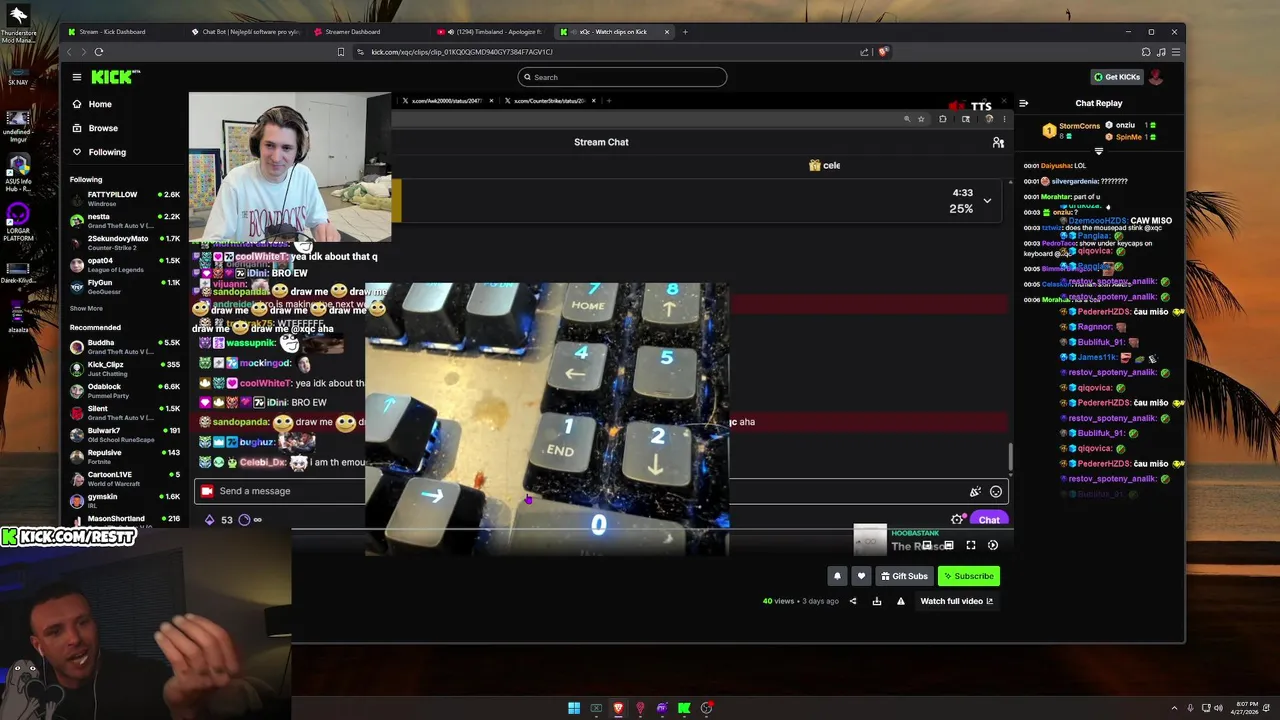Click the Get KICKs button
This screenshot has height=720, width=1280.
(x=1116, y=77)
